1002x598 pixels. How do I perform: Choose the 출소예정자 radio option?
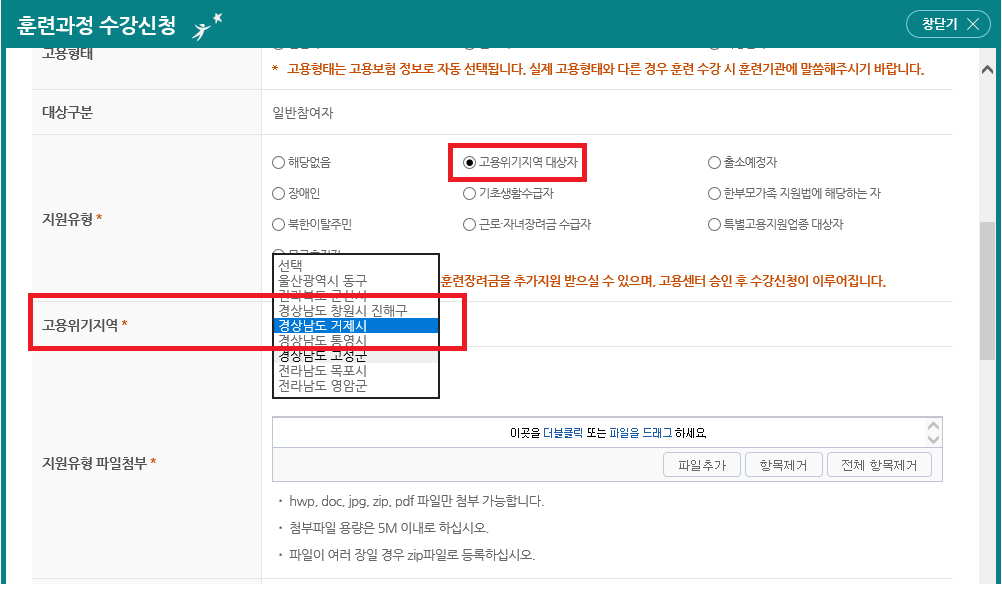click(714, 162)
